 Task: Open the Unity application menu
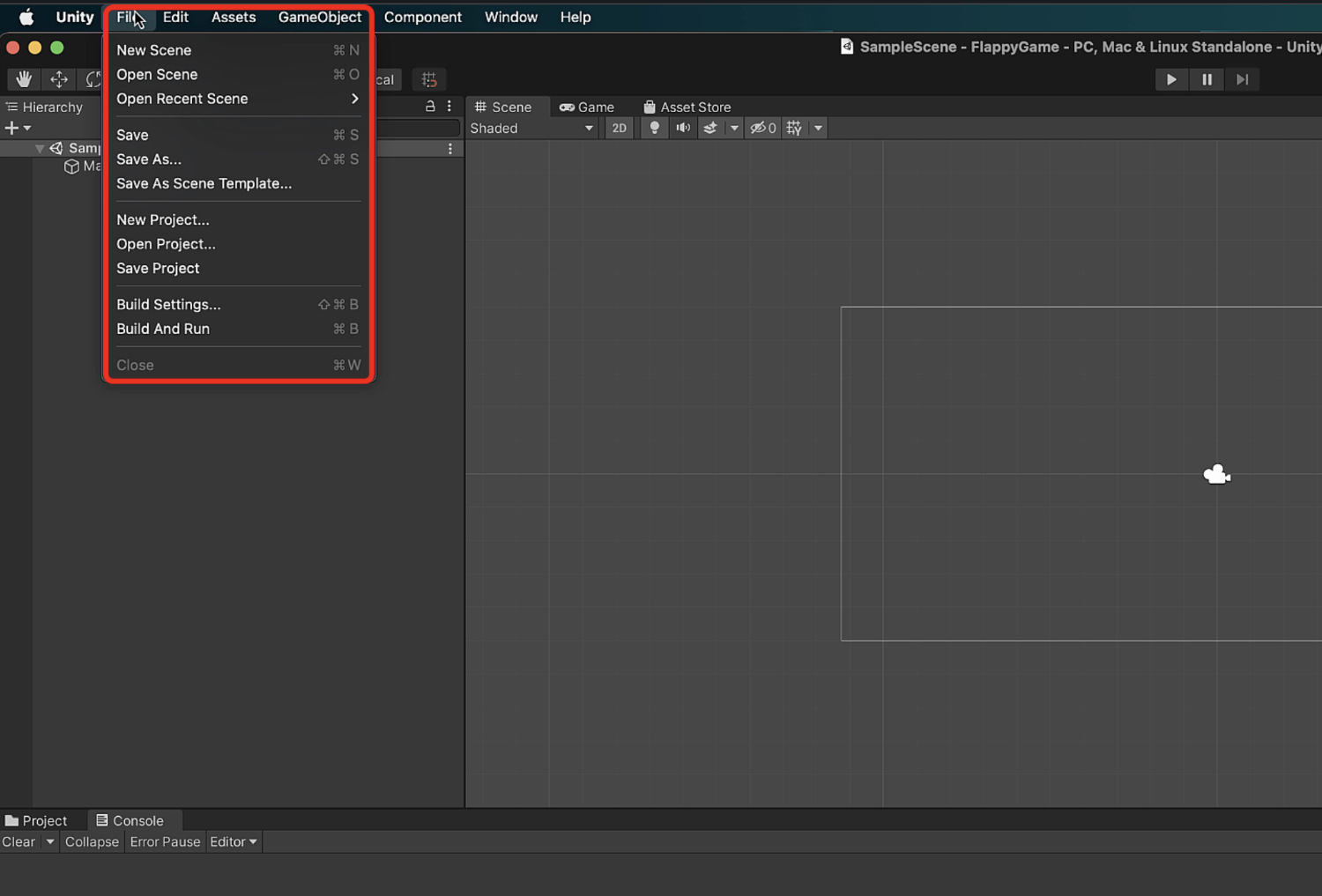75,17
